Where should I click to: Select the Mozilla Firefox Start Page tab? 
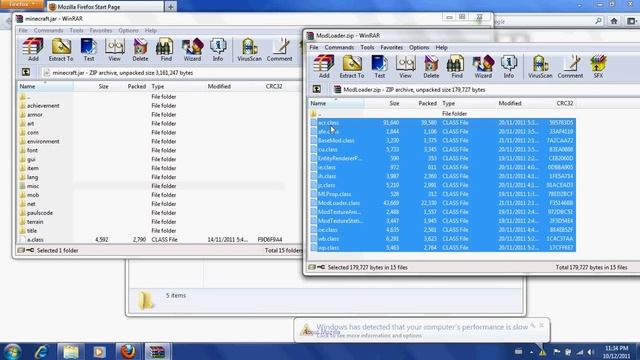pos(105,7)
